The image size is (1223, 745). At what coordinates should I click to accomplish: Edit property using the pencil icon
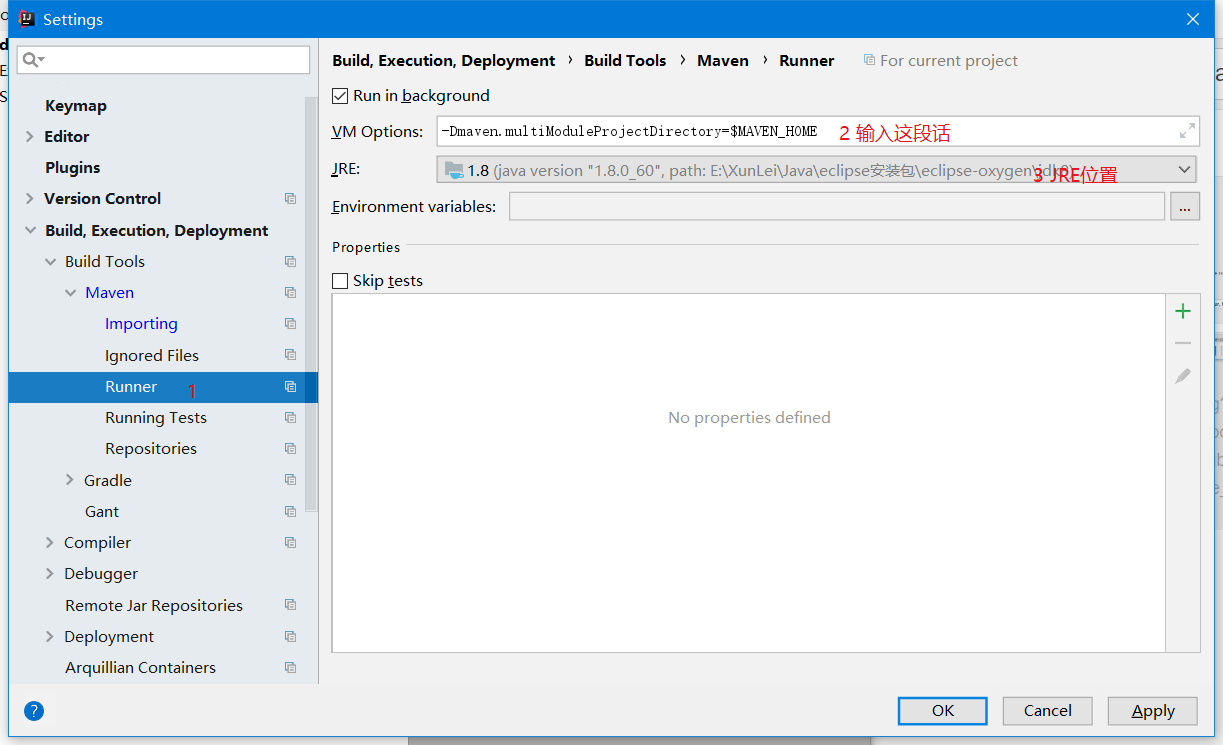1183,376
